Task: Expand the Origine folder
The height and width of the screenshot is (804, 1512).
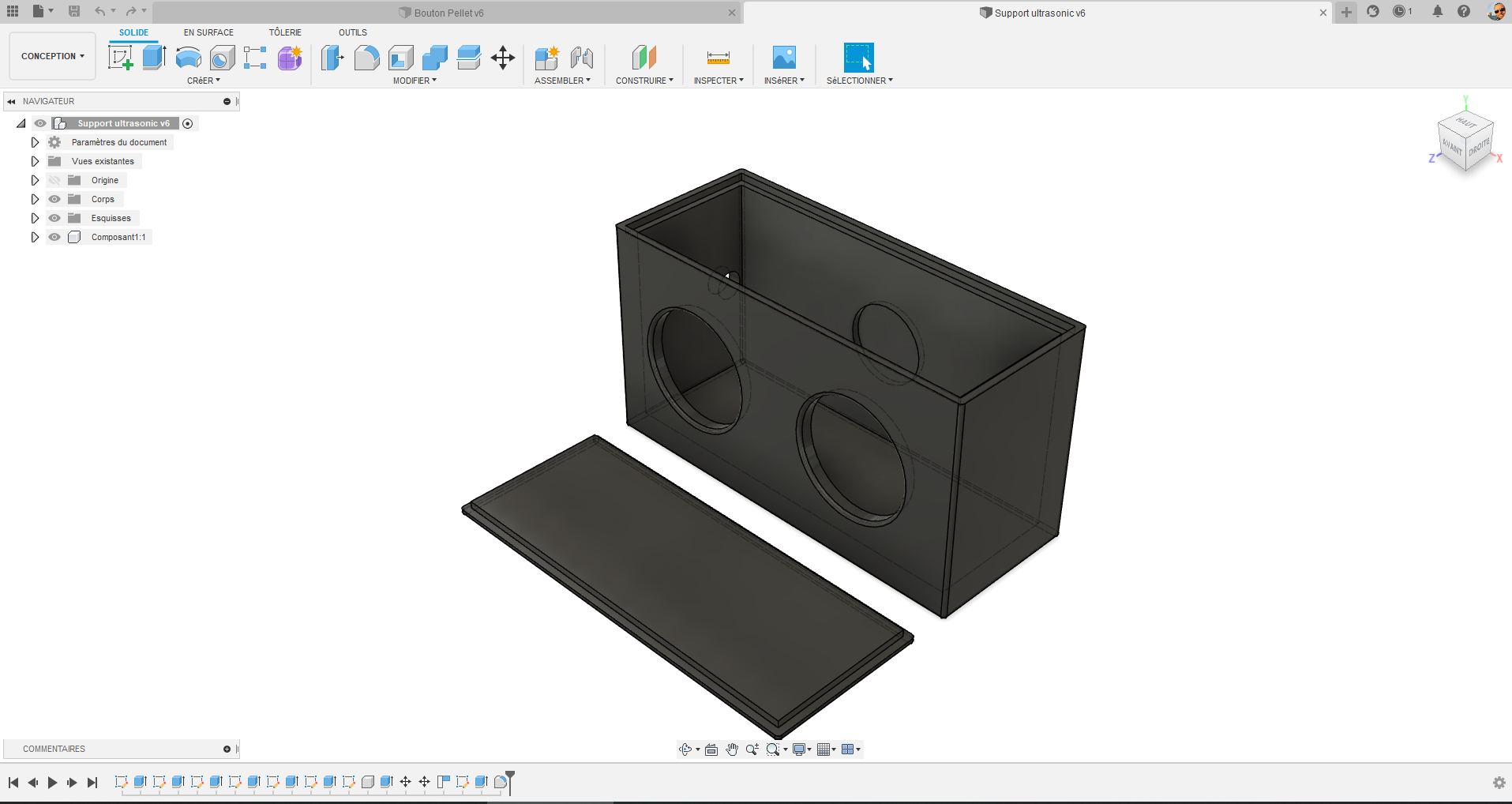Action: coord(35,180)
